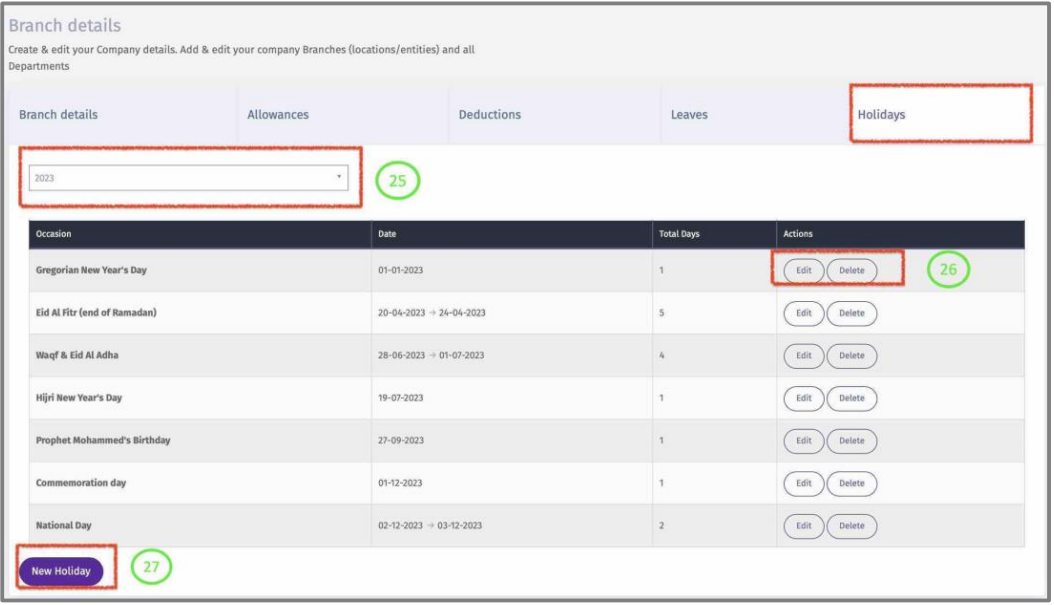Delete the Eid Al Fitr holiday
Screen dimensions: 1054x605
tap(851, 313)
